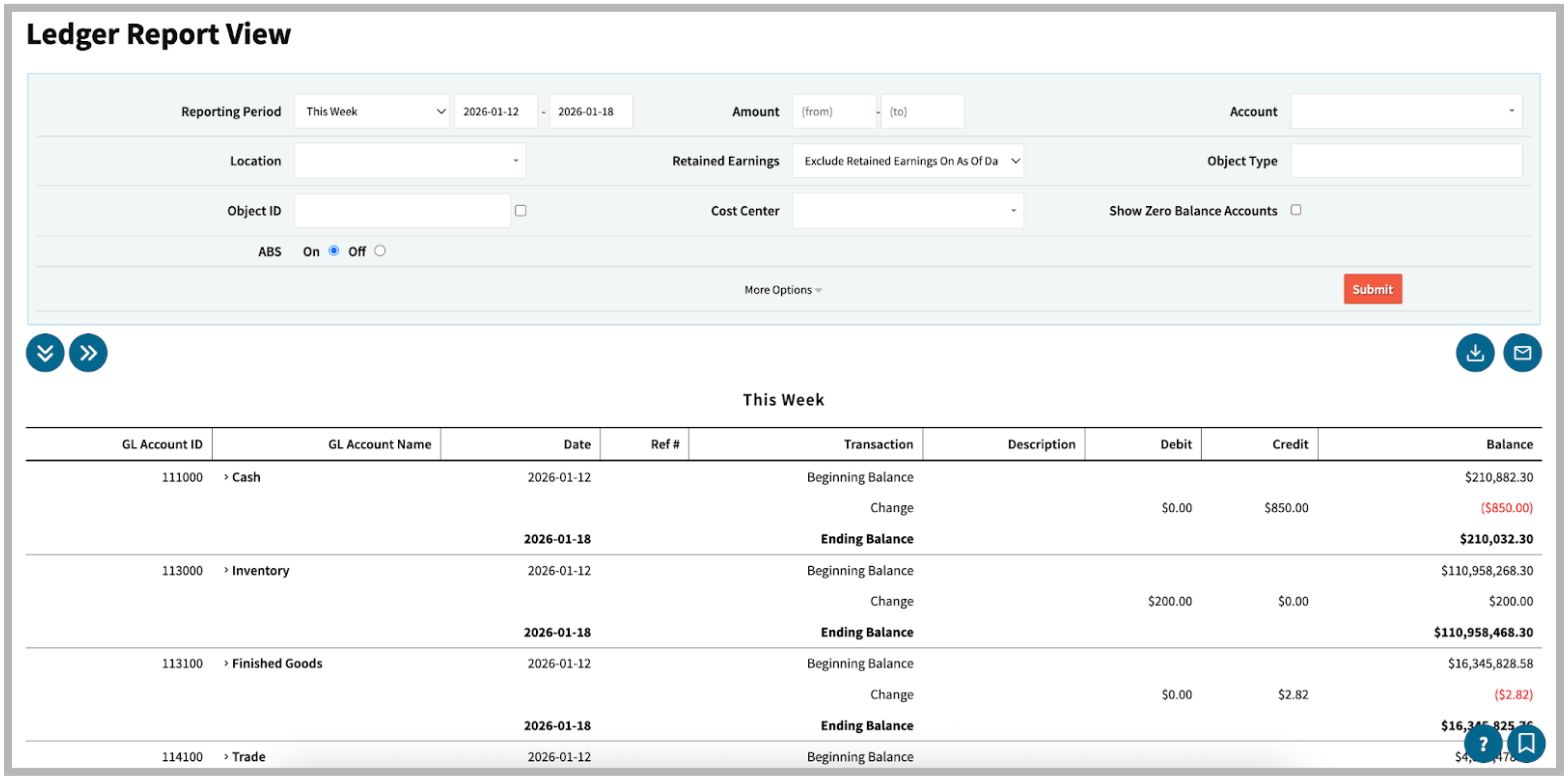1568x780 pixels.
Task: Expand More Options
Action: (783, 290)
